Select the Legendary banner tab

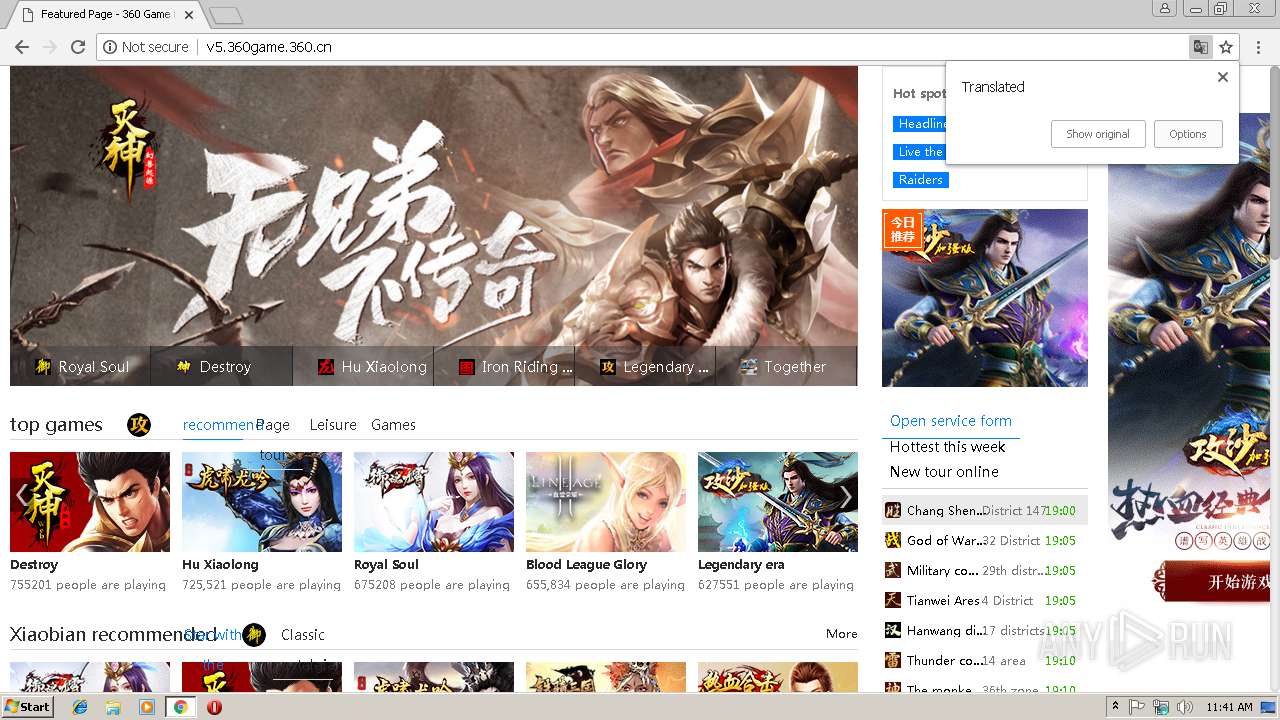point(645,366)
